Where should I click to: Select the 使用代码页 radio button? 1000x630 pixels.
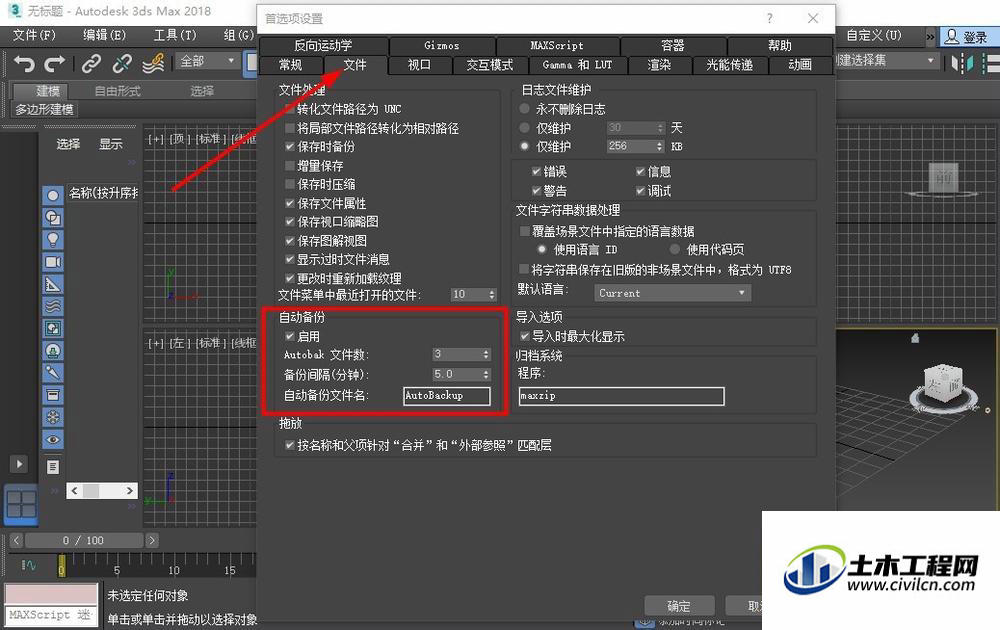(675, 249)
